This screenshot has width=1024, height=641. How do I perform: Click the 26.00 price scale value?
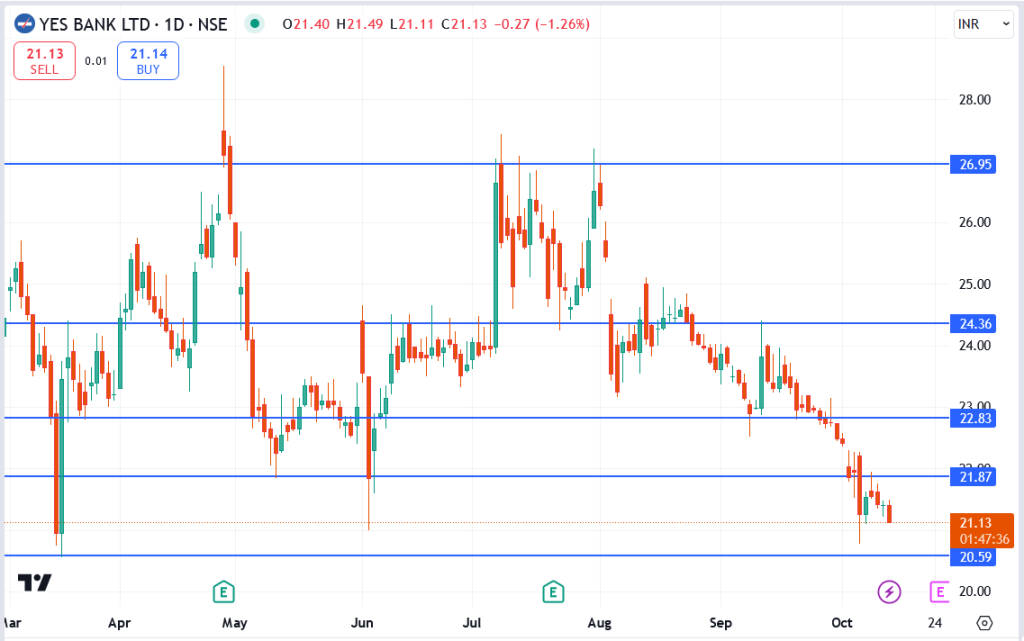(x=974, y=223)
